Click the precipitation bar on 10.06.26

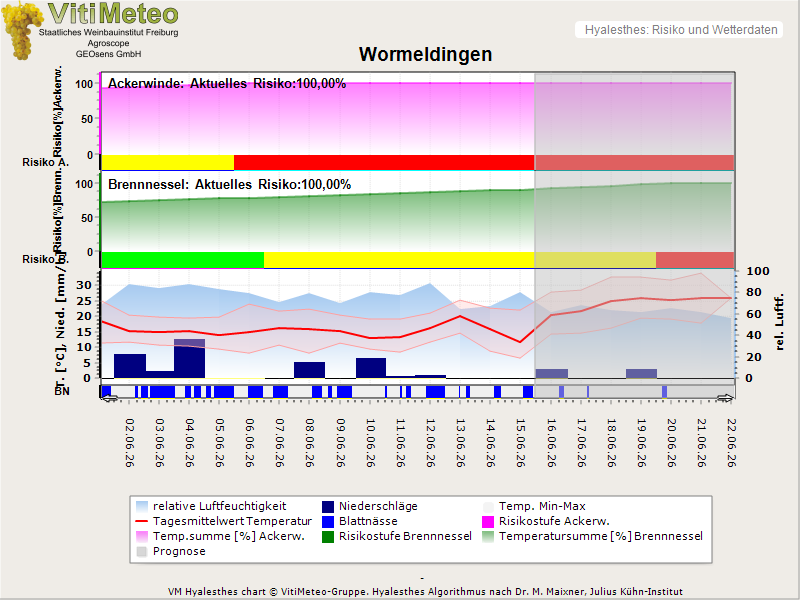[x=371, y=368]
